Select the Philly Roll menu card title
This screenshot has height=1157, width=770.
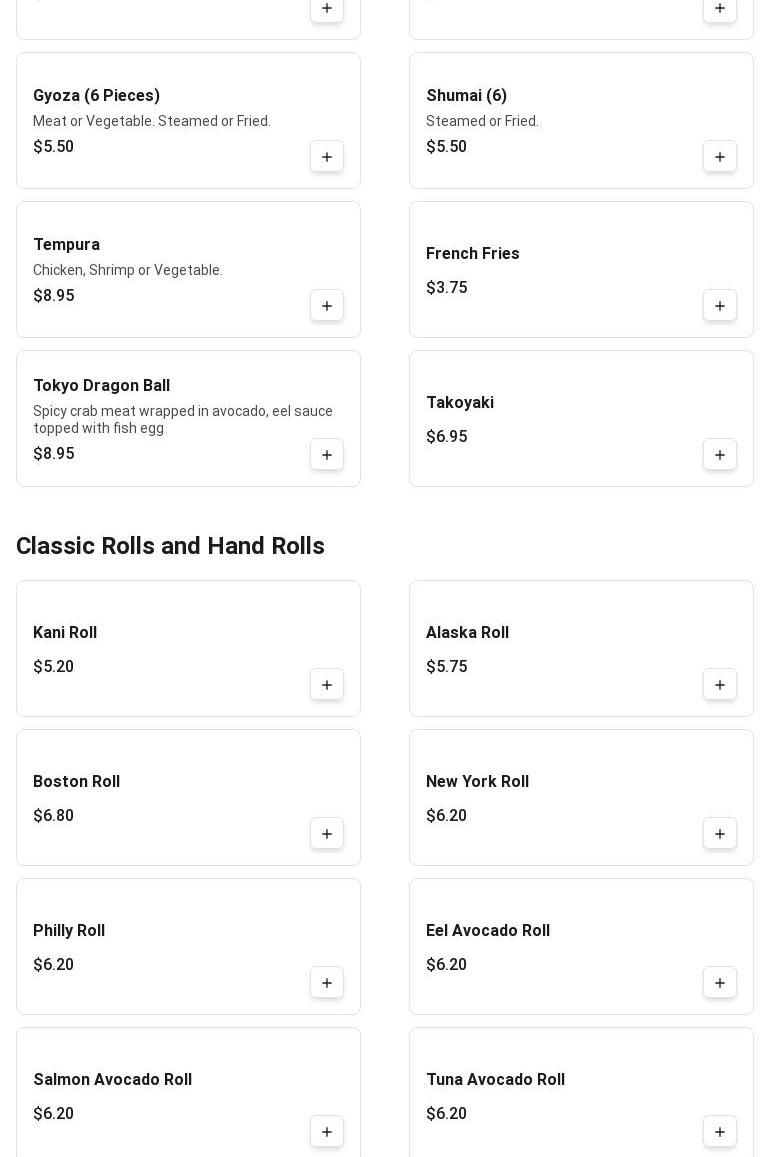coord(69,931)
